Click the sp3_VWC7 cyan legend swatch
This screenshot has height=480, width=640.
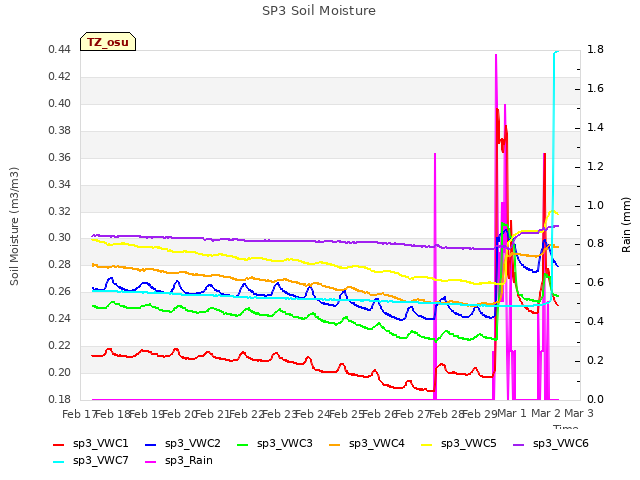tap(58, 462)
